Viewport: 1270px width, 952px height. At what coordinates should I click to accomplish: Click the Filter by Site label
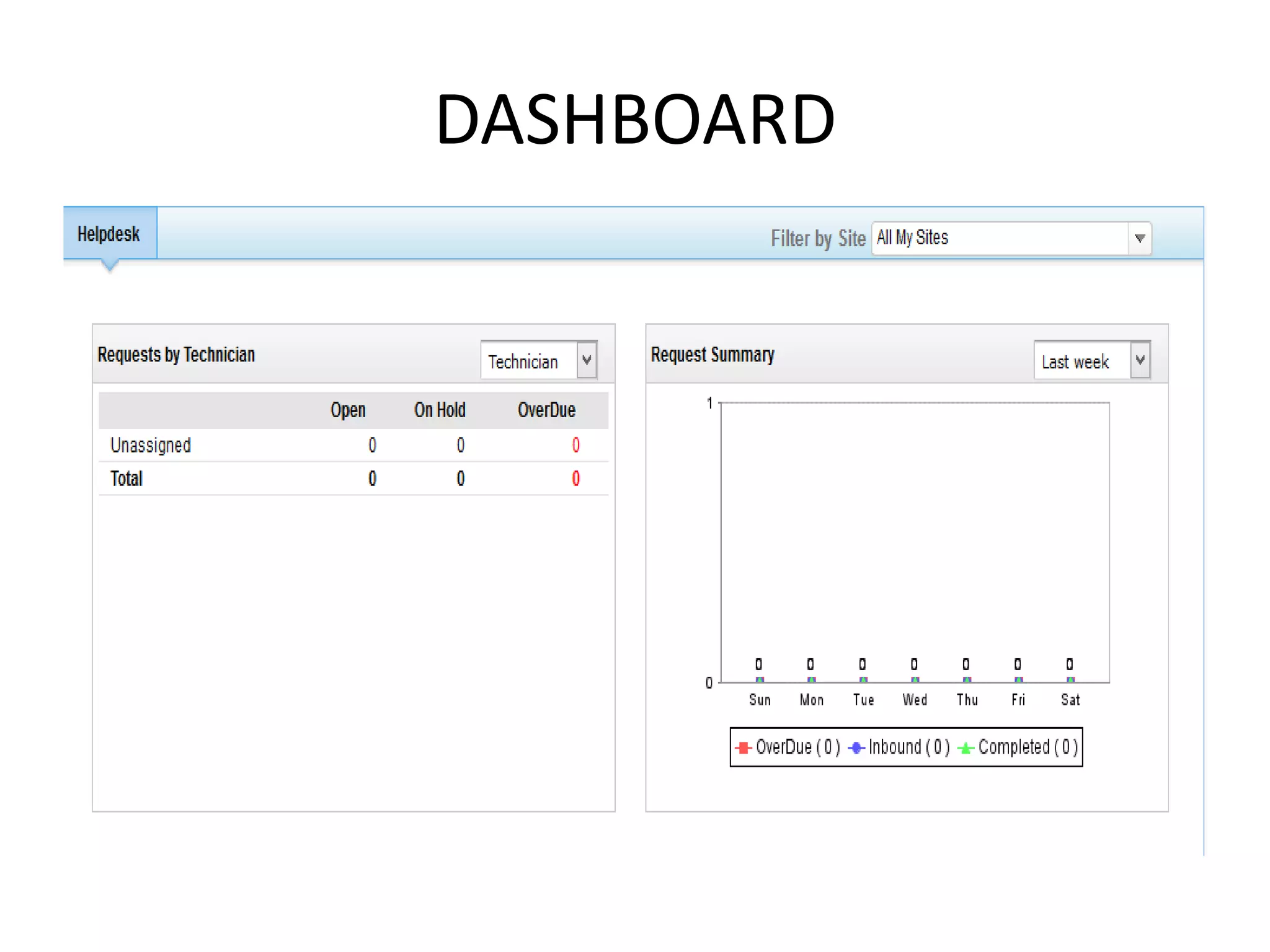[818, 239]
